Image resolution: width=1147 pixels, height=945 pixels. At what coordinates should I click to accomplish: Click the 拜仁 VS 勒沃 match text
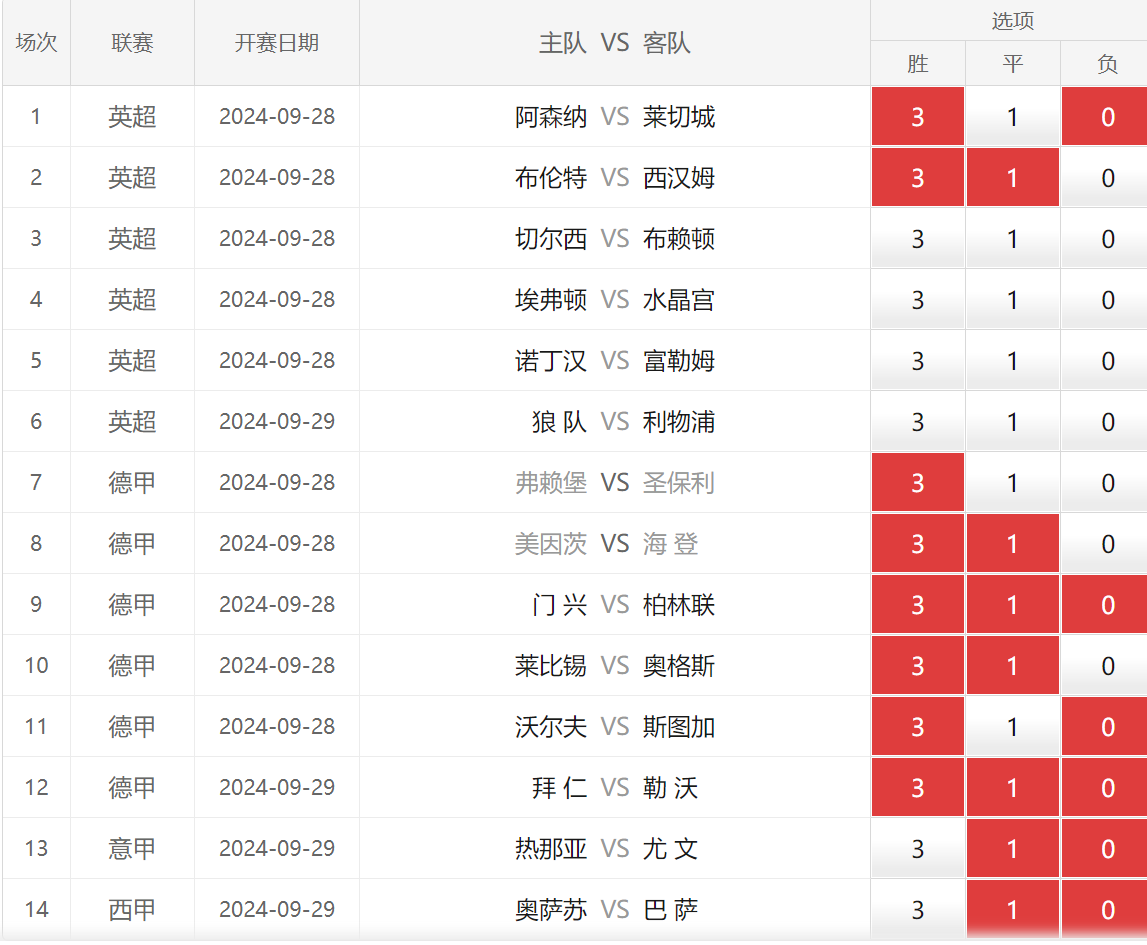point(614,788)
